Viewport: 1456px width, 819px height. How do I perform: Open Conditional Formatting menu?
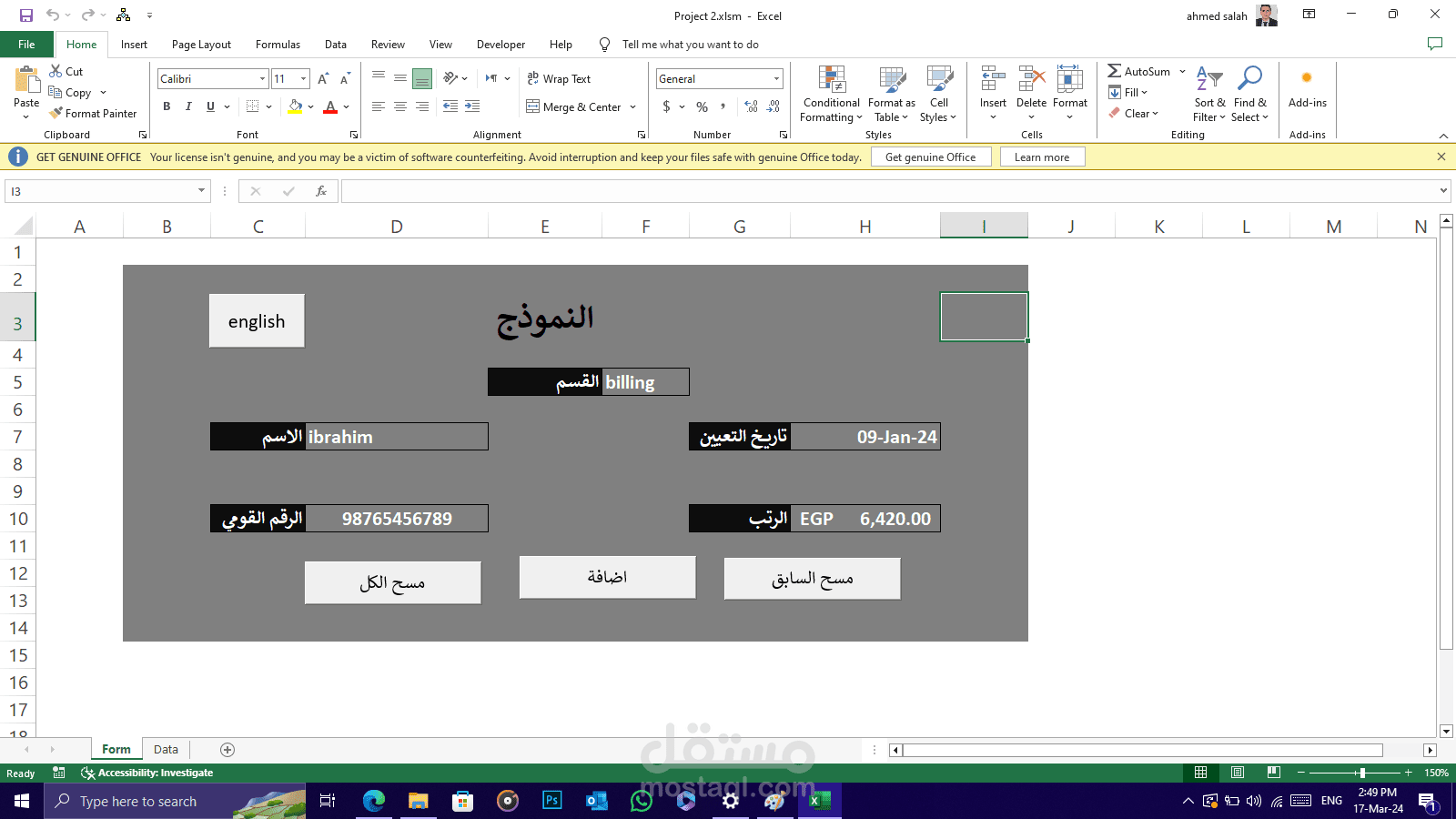(832, 94)
